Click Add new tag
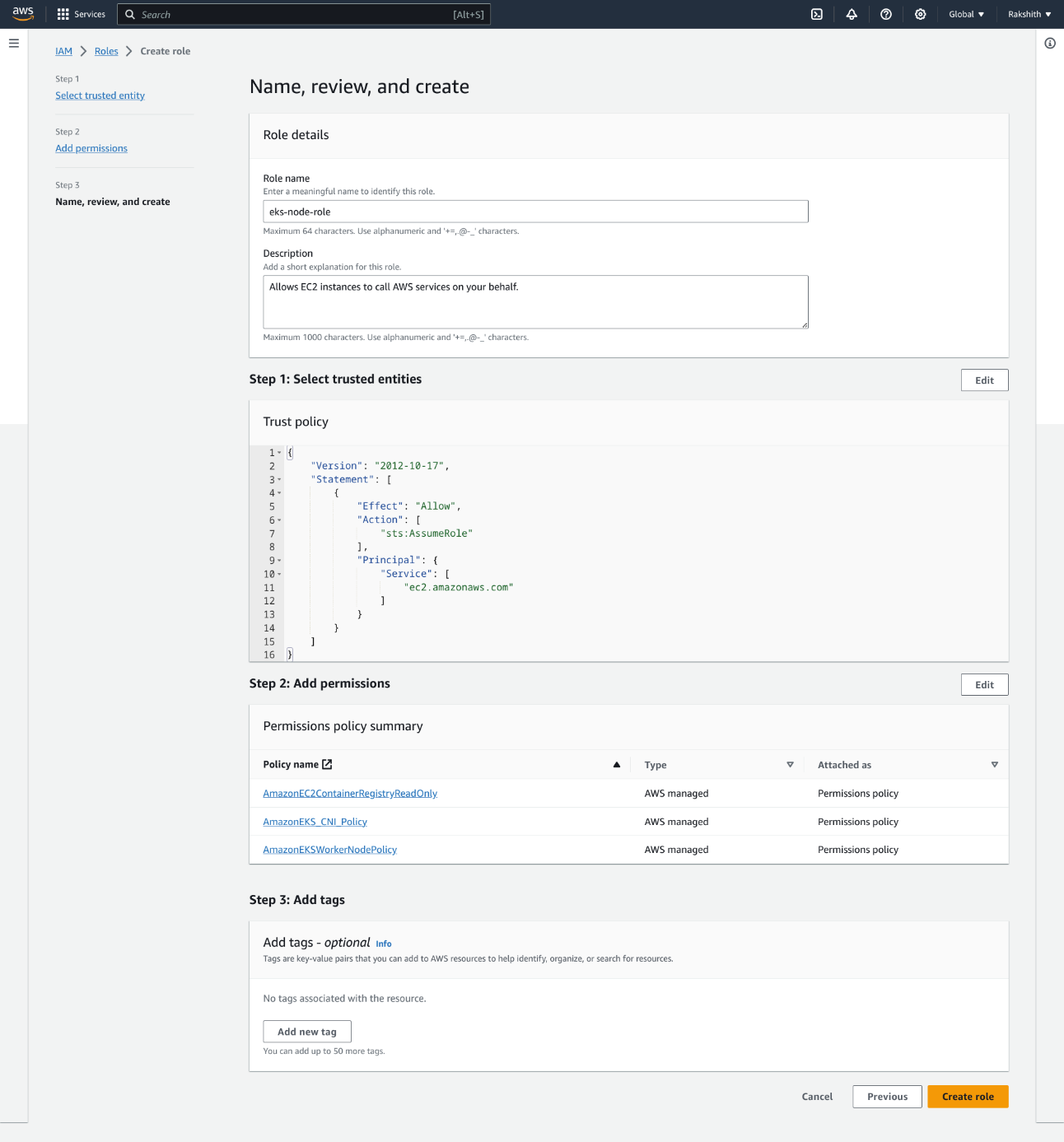 [307, 1032]
